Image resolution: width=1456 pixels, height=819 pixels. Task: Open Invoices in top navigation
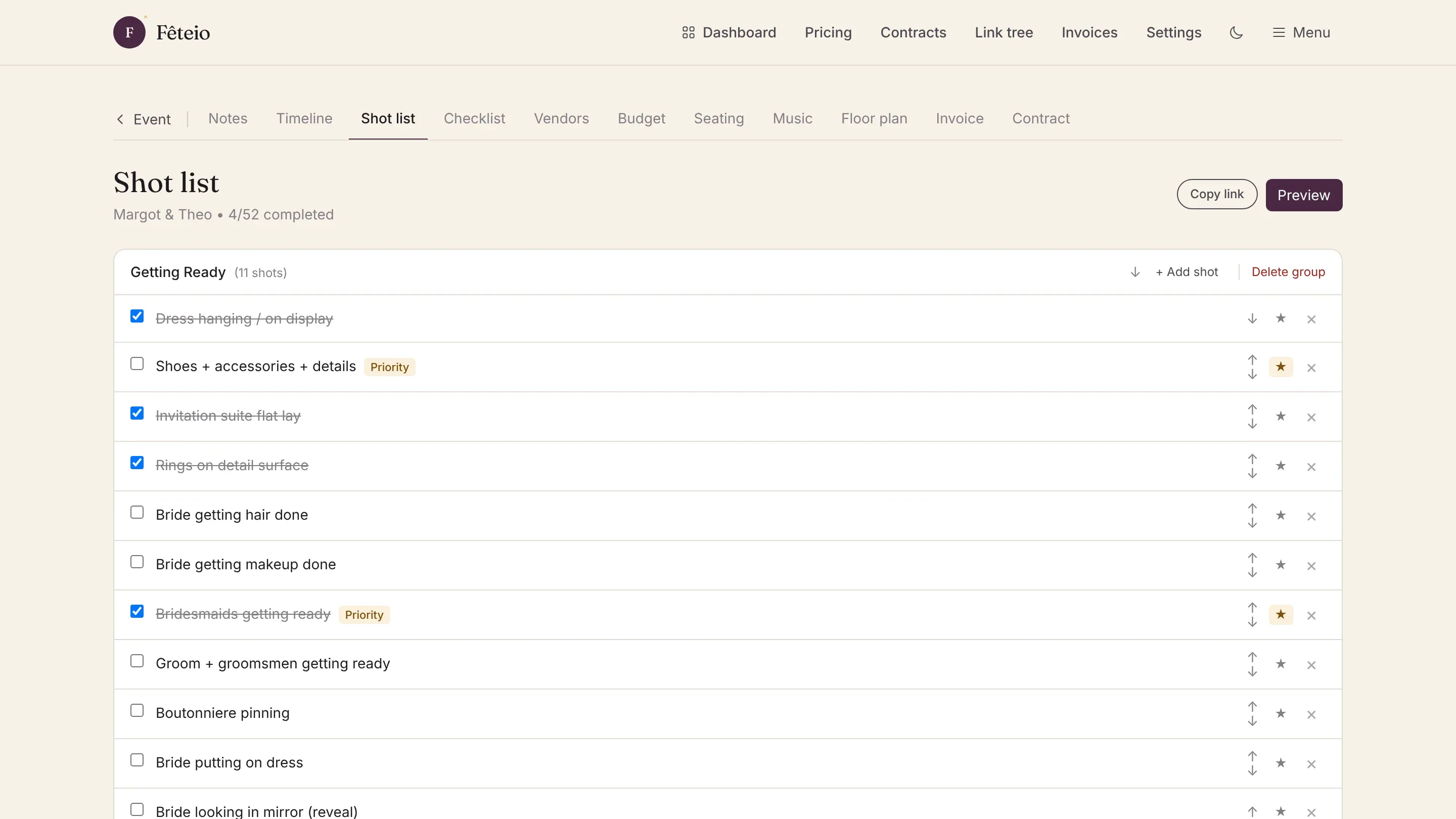click(x=1089, y=33)
